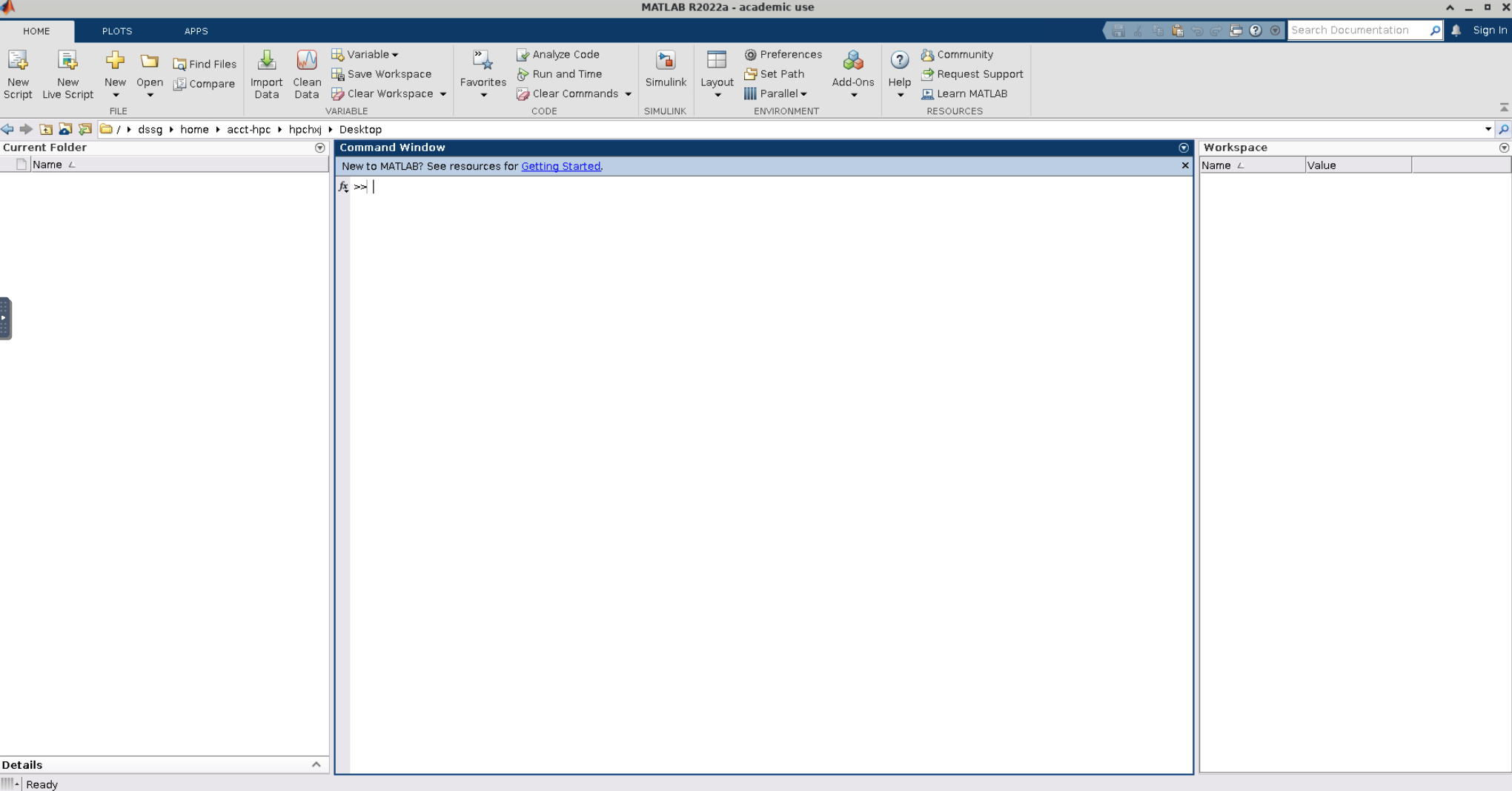Click Clear Commands button
1512x791 pixels.
click(x=568, y=94)
